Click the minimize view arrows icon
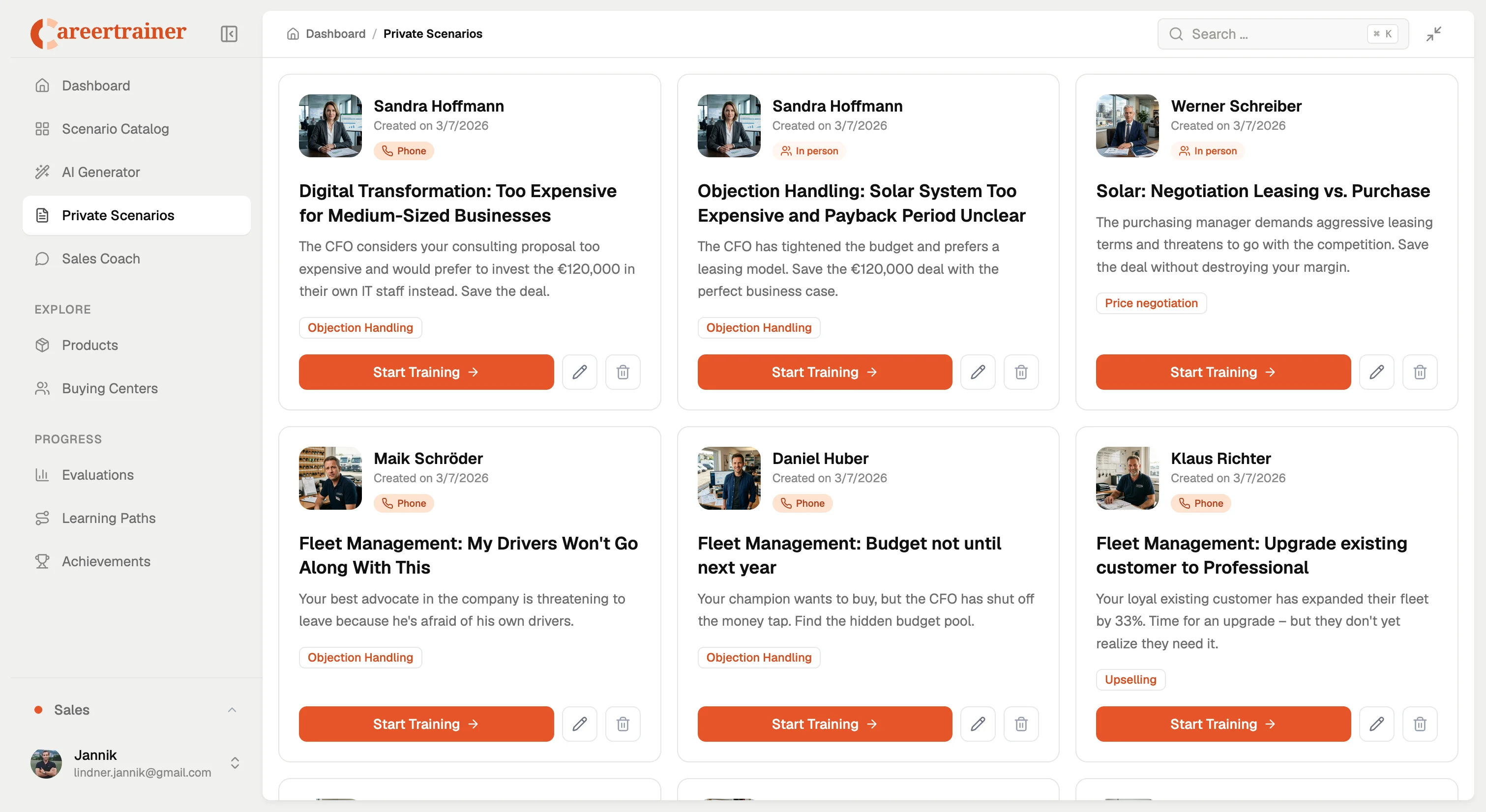Image resolution: width=1486 pixels, height=812 pixels. tap(1433, 34)
